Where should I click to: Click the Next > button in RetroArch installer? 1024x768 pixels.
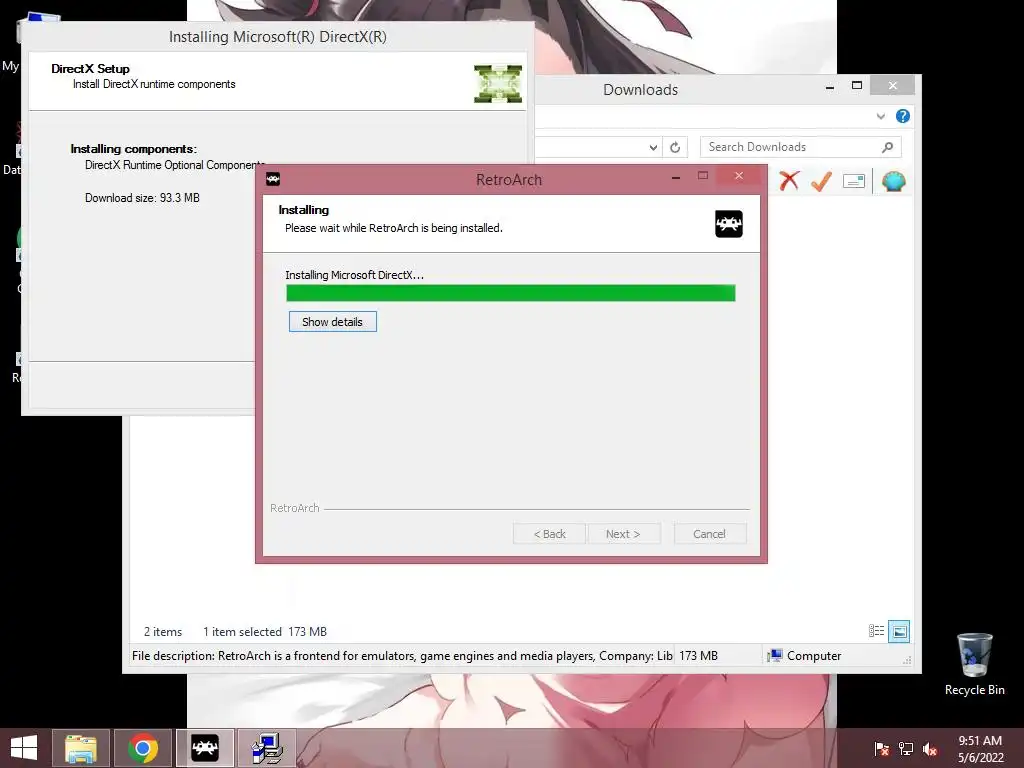click(x=623, y=534)
